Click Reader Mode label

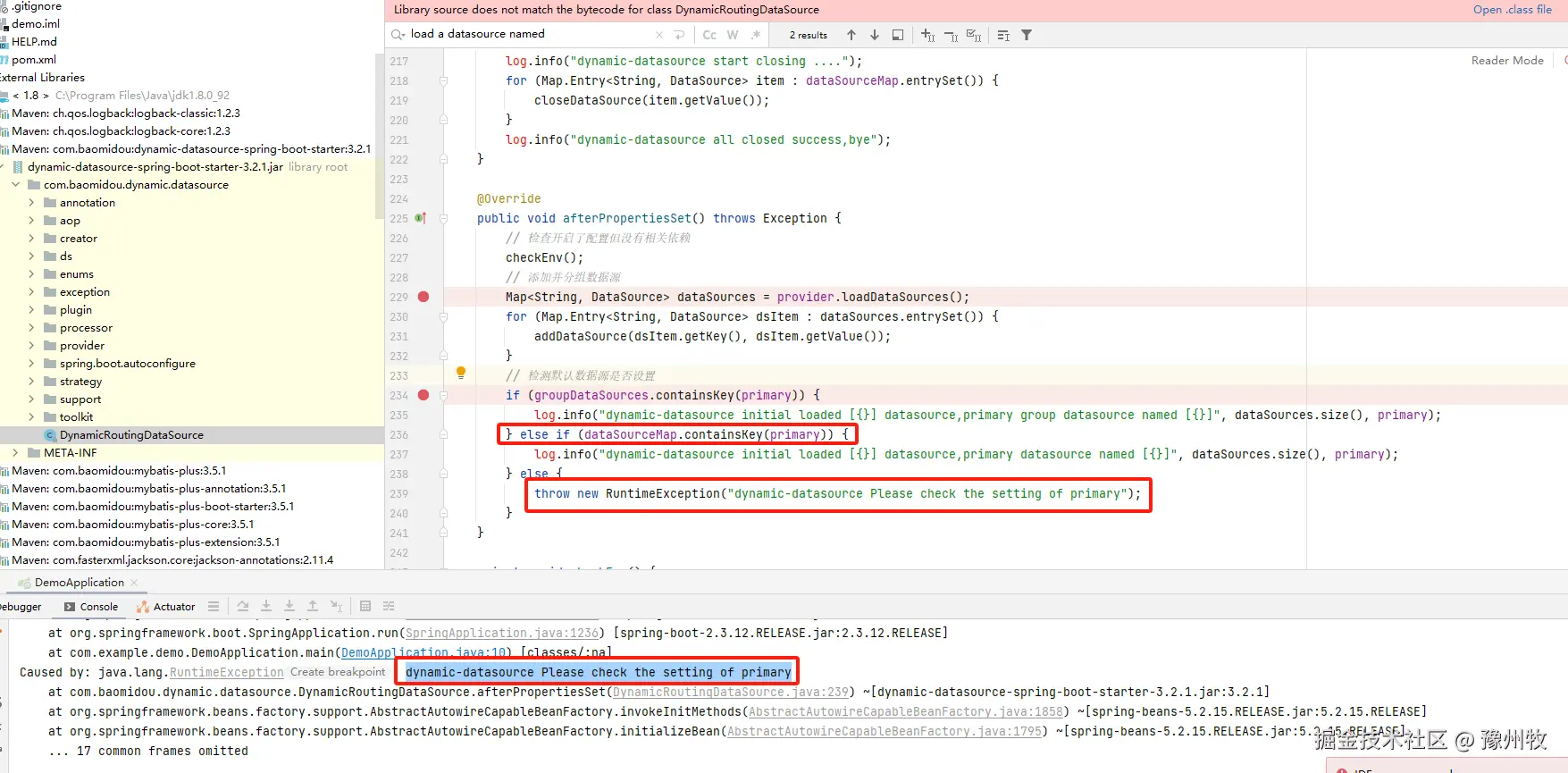(1507, 61)
